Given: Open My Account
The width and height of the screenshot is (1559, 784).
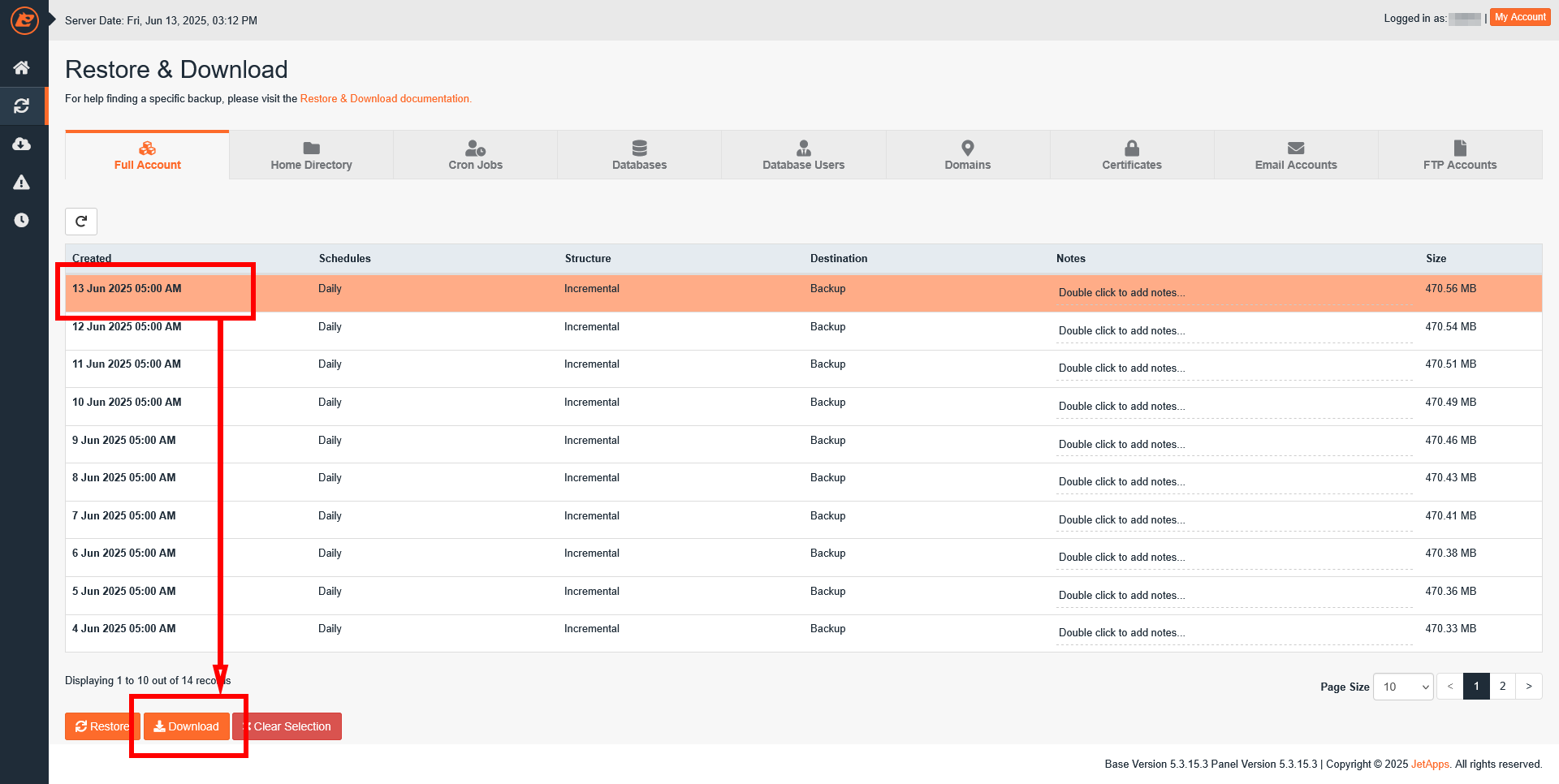Looking at the screenshot, I should [1519, 16].
